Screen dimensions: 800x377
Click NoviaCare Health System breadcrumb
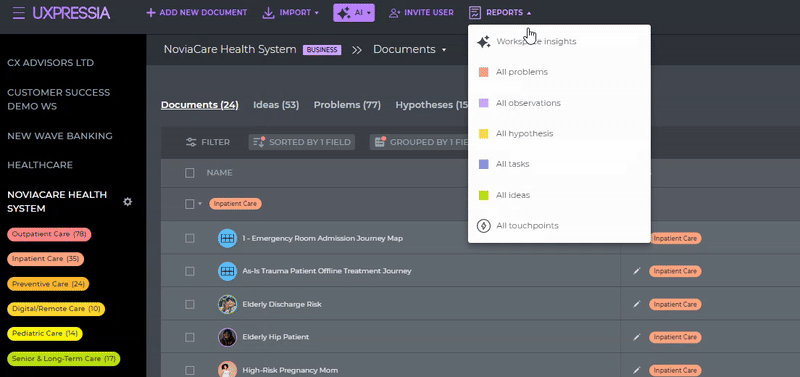(230, 49)
